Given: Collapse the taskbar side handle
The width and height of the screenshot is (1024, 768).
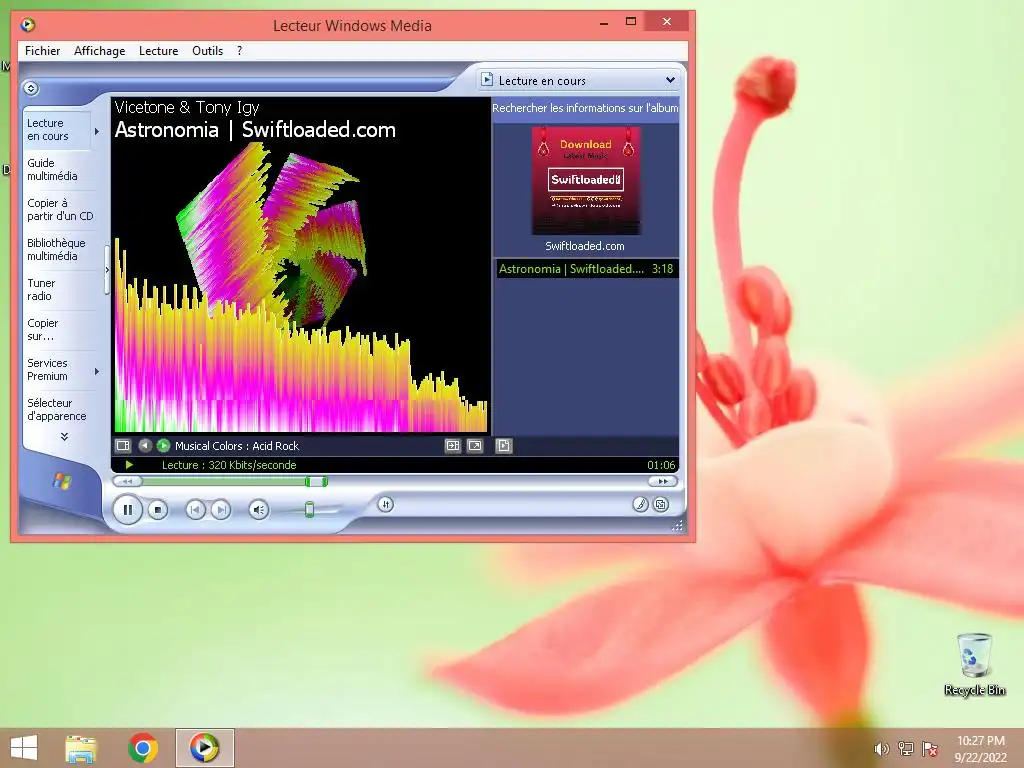Looking at the screenshot, I should (107, 270).
